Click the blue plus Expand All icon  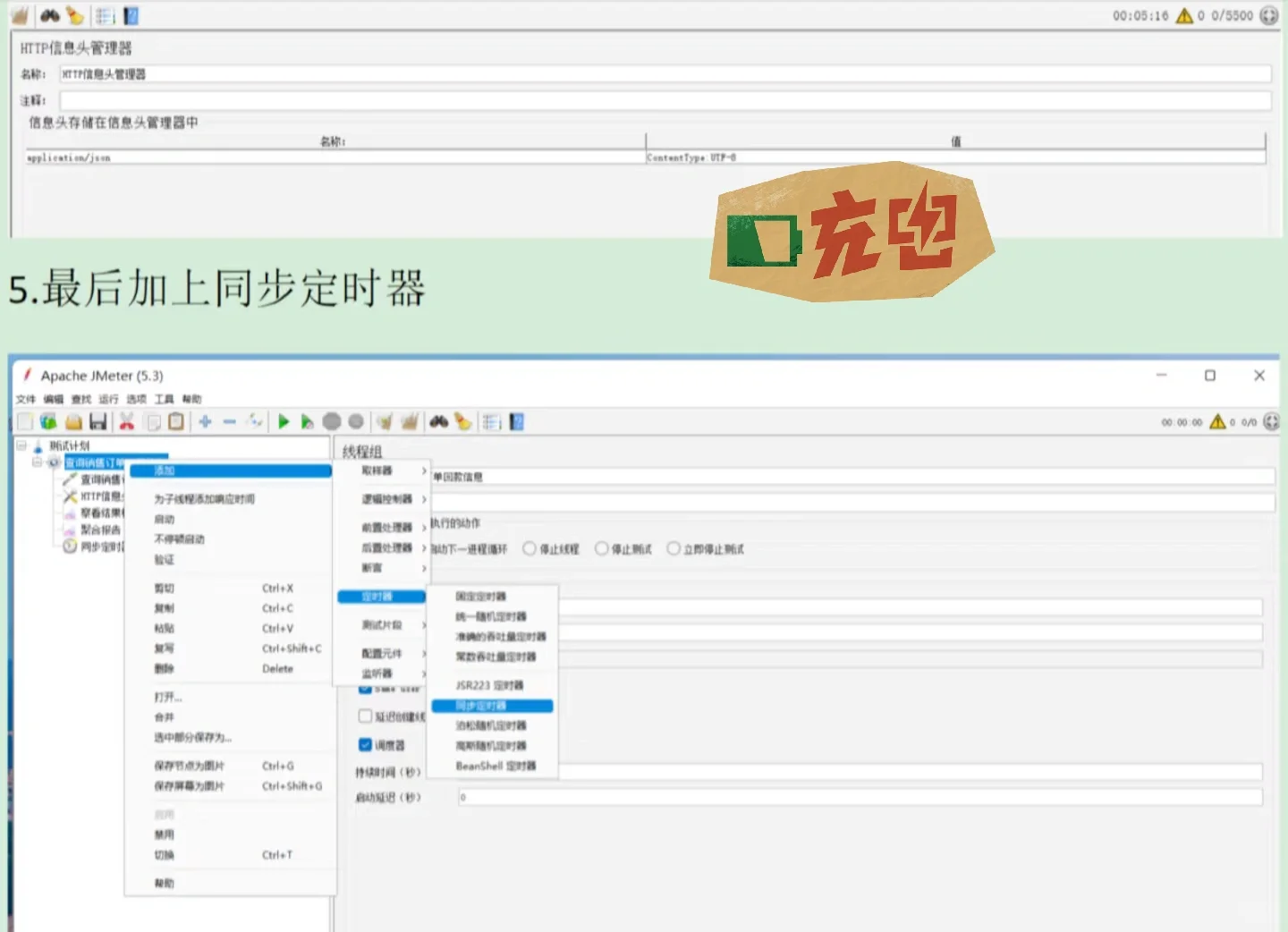pos(205,421)
